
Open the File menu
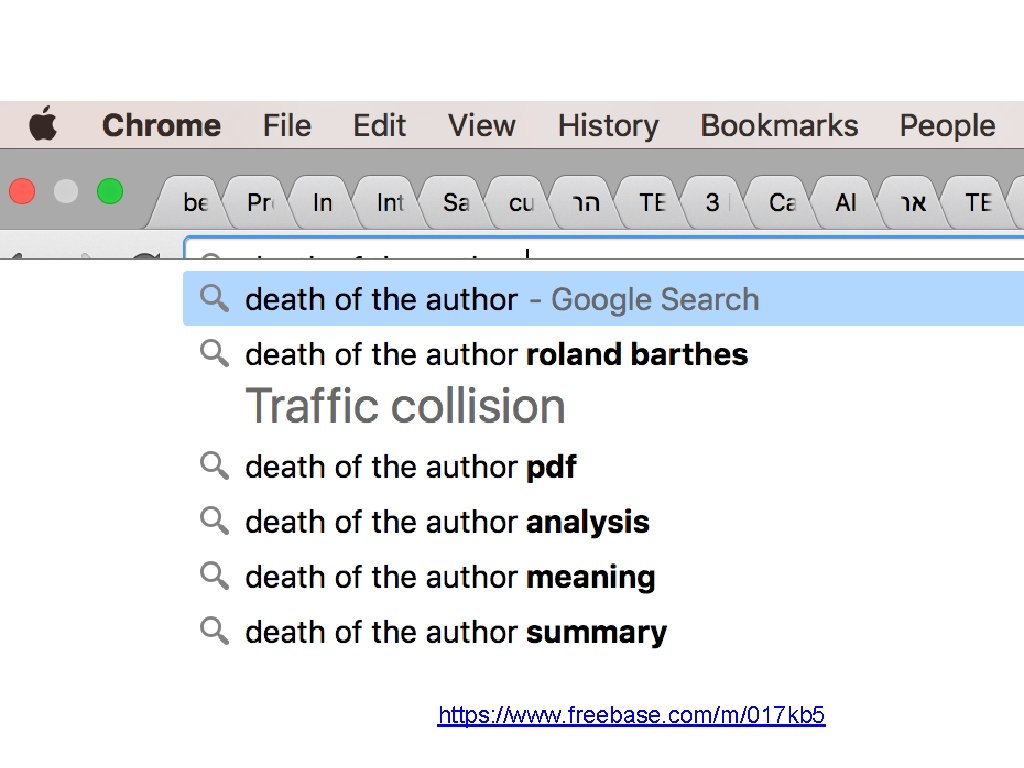(x=287, y=125)
